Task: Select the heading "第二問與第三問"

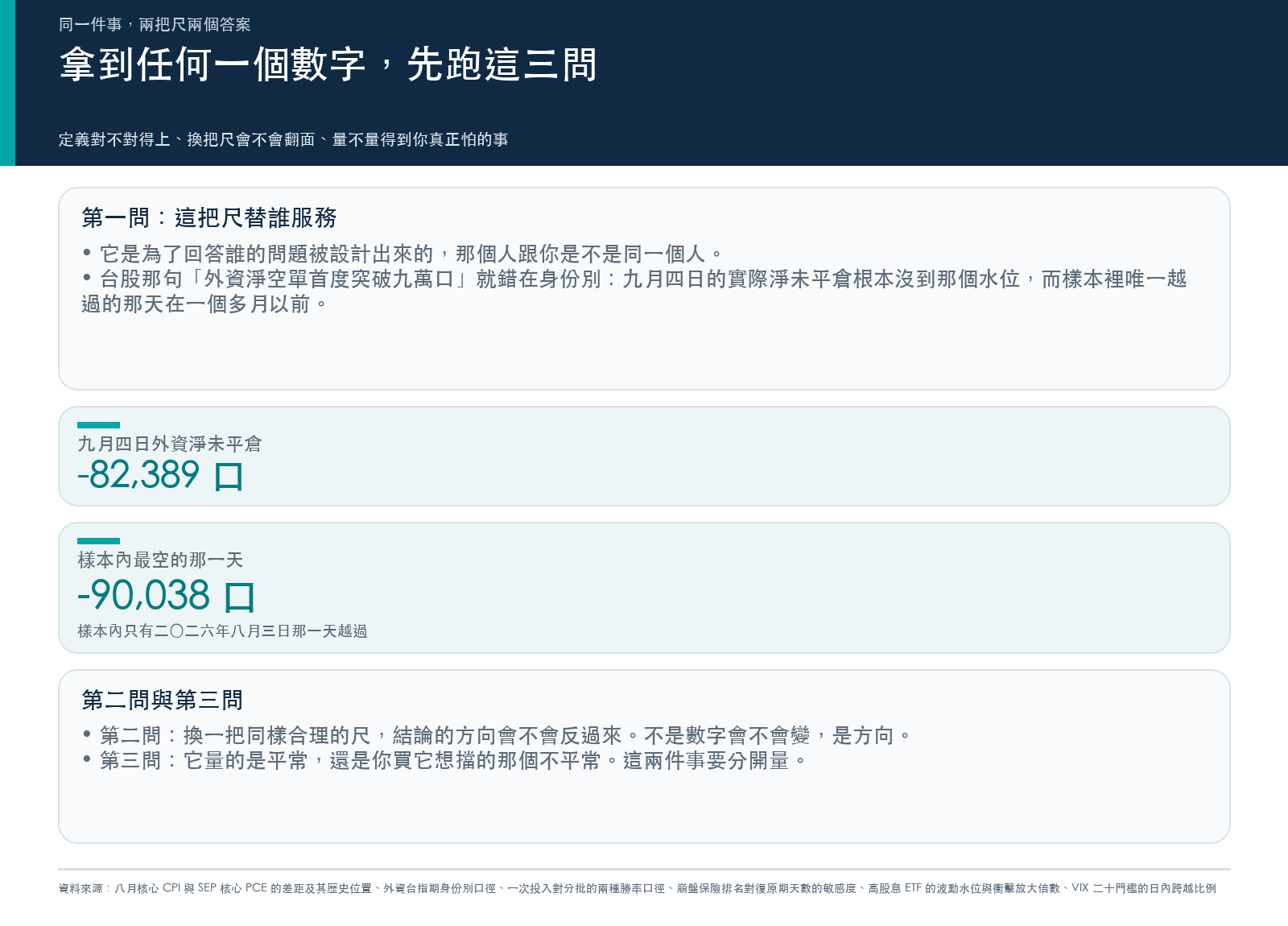Action: (162, 700)
